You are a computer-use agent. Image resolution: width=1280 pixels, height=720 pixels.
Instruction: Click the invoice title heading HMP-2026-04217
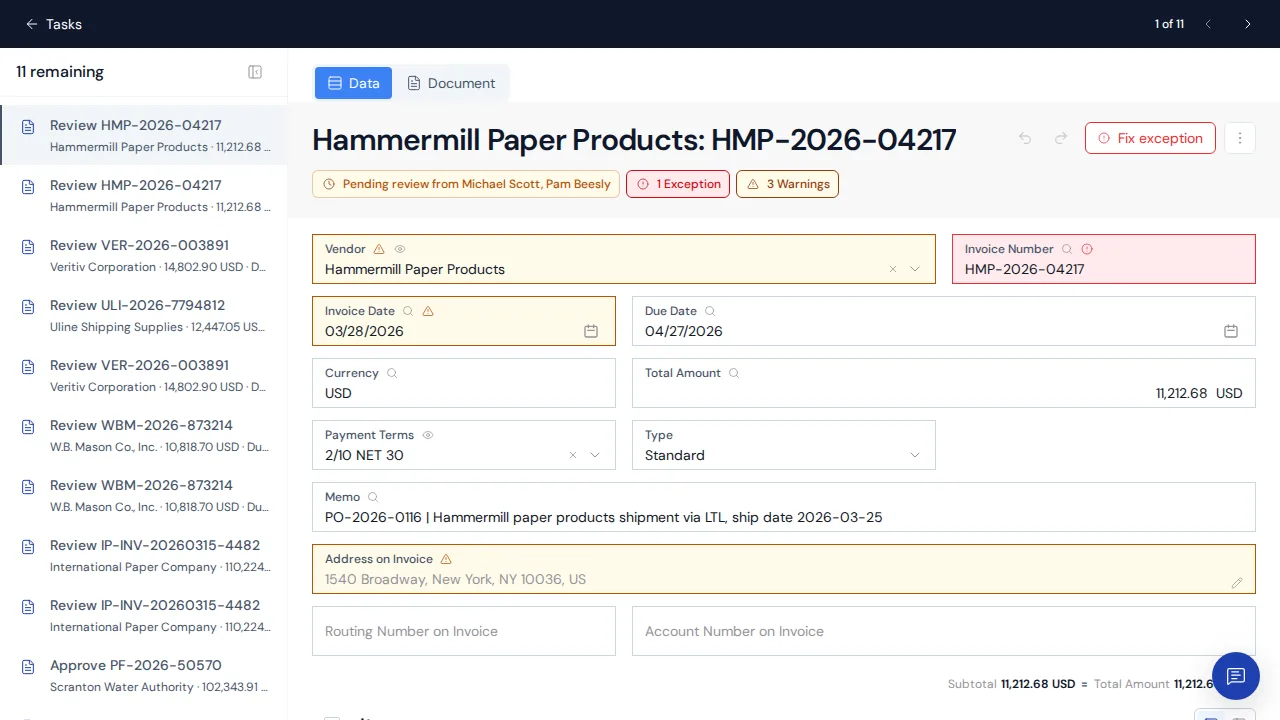click(x=634, y=139)
